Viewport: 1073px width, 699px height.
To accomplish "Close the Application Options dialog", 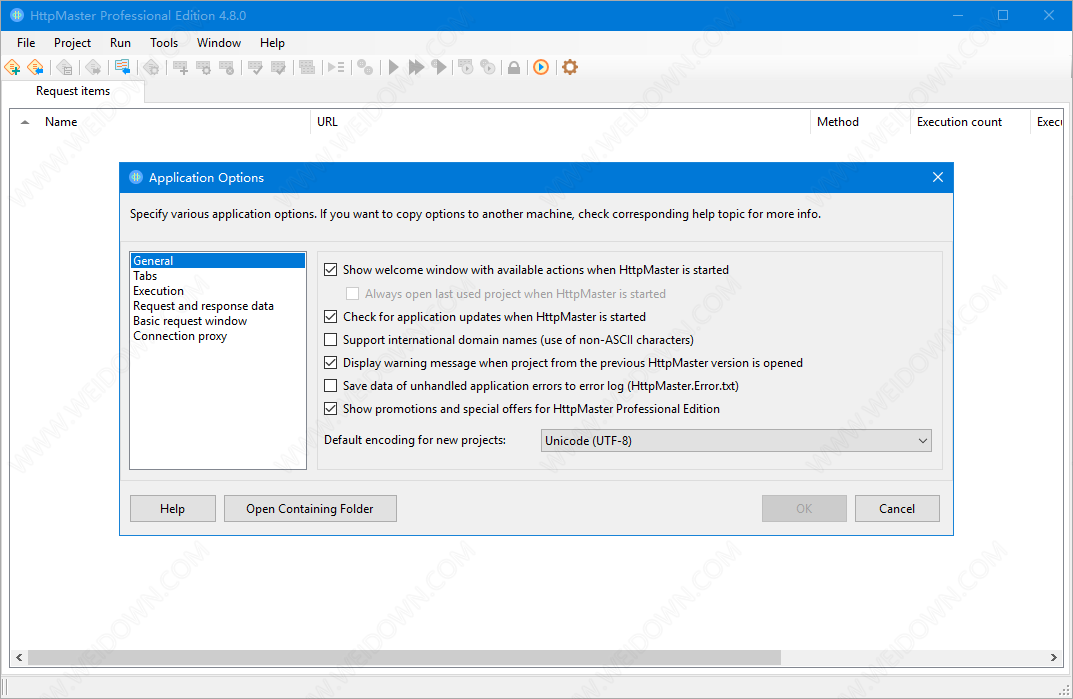I will (938, 177).
